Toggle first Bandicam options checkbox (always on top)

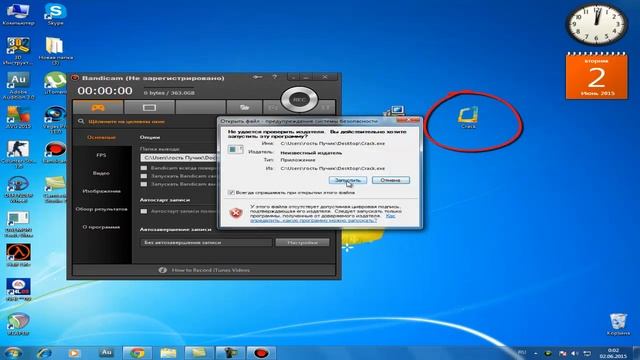[144, 168]
